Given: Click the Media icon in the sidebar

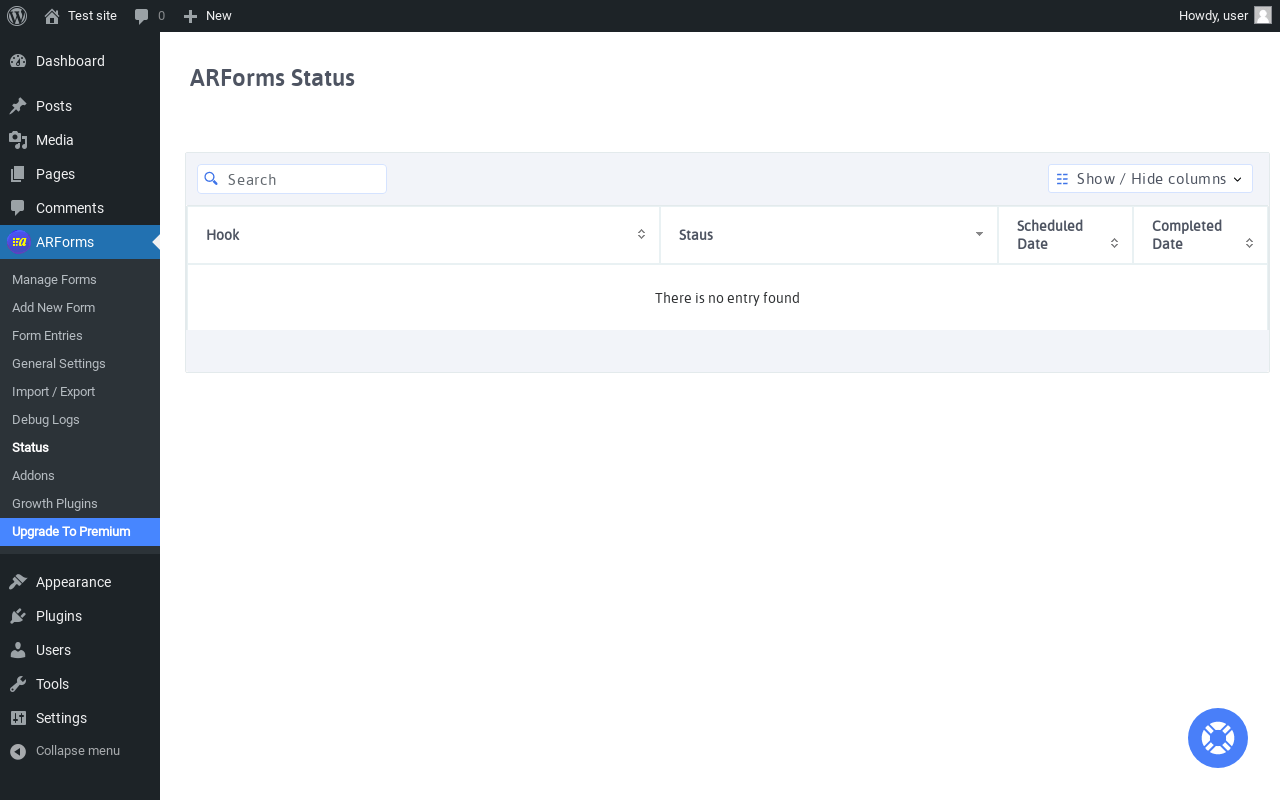Looking at the screenshot, I should click(18, 140).
